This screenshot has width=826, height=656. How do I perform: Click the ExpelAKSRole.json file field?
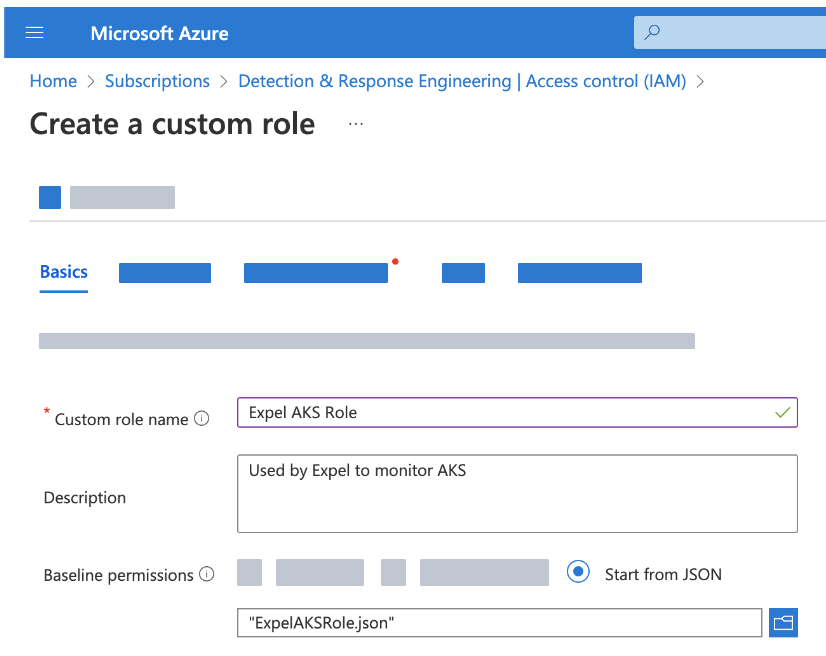(x=499, y=623)
